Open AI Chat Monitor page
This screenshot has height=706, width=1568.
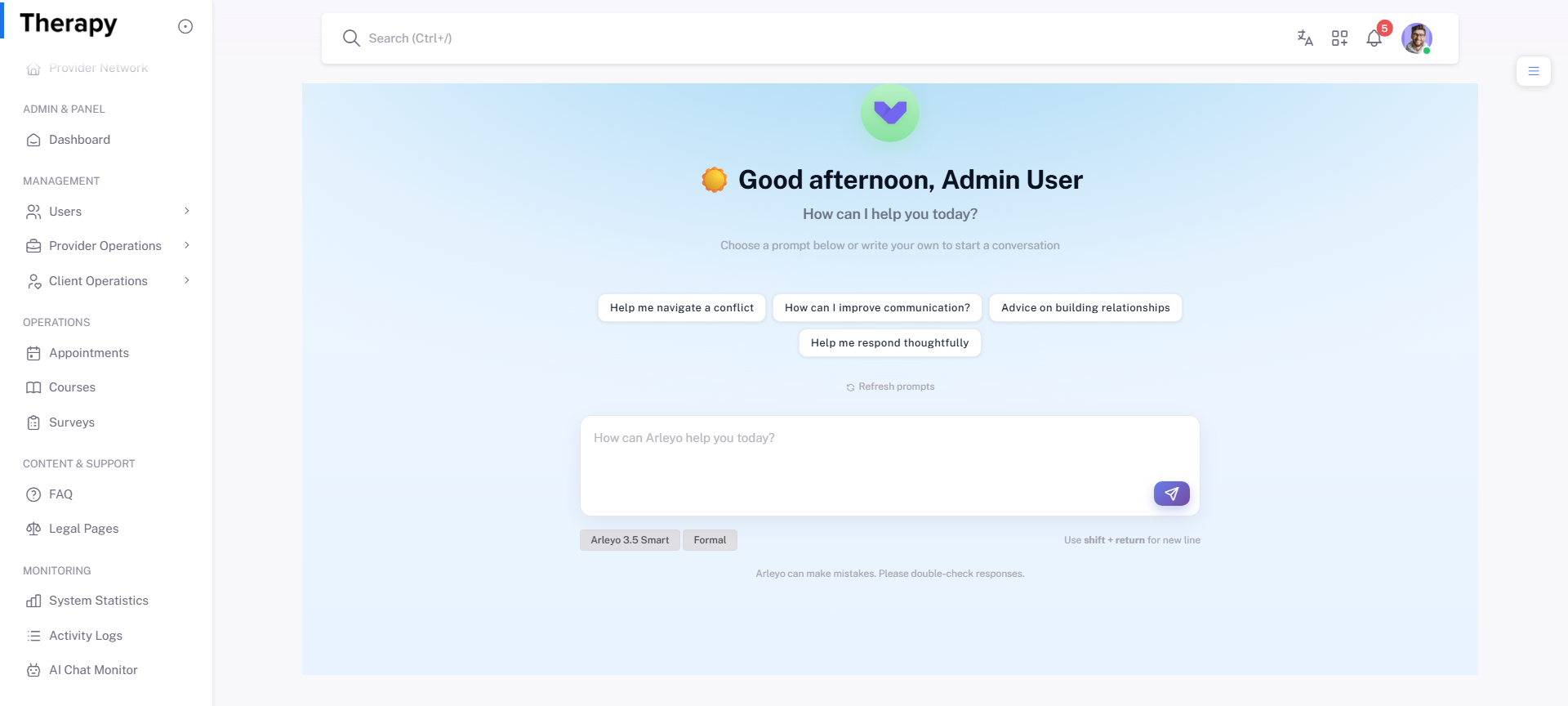pyautogui.click(x=106, y=670)
